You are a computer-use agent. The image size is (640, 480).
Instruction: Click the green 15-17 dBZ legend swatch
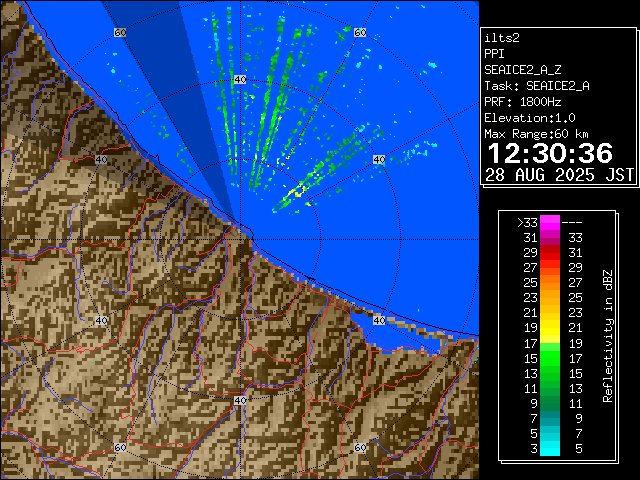coord(550,358)
